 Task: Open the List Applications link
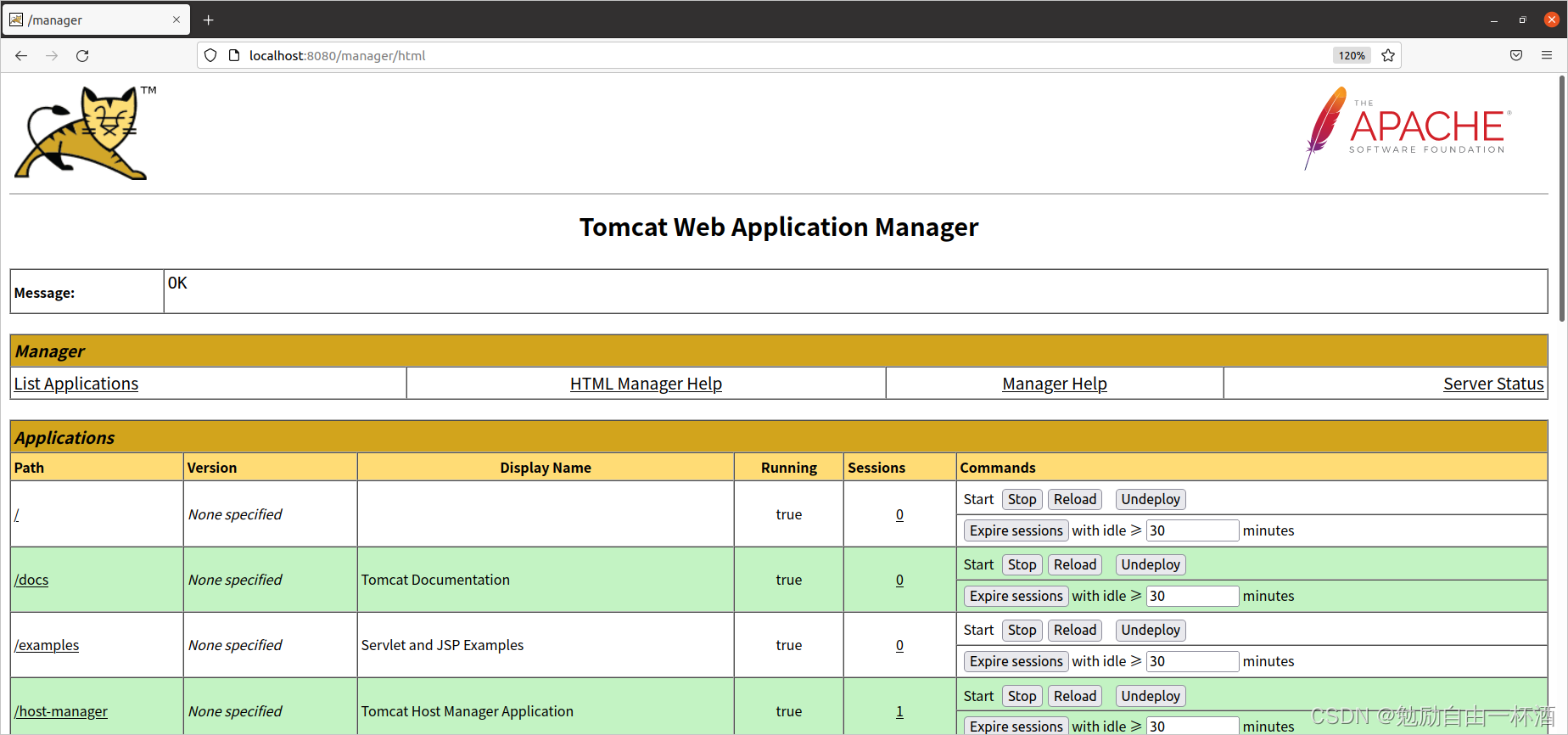pyautogui.click(x=76, y=384)
